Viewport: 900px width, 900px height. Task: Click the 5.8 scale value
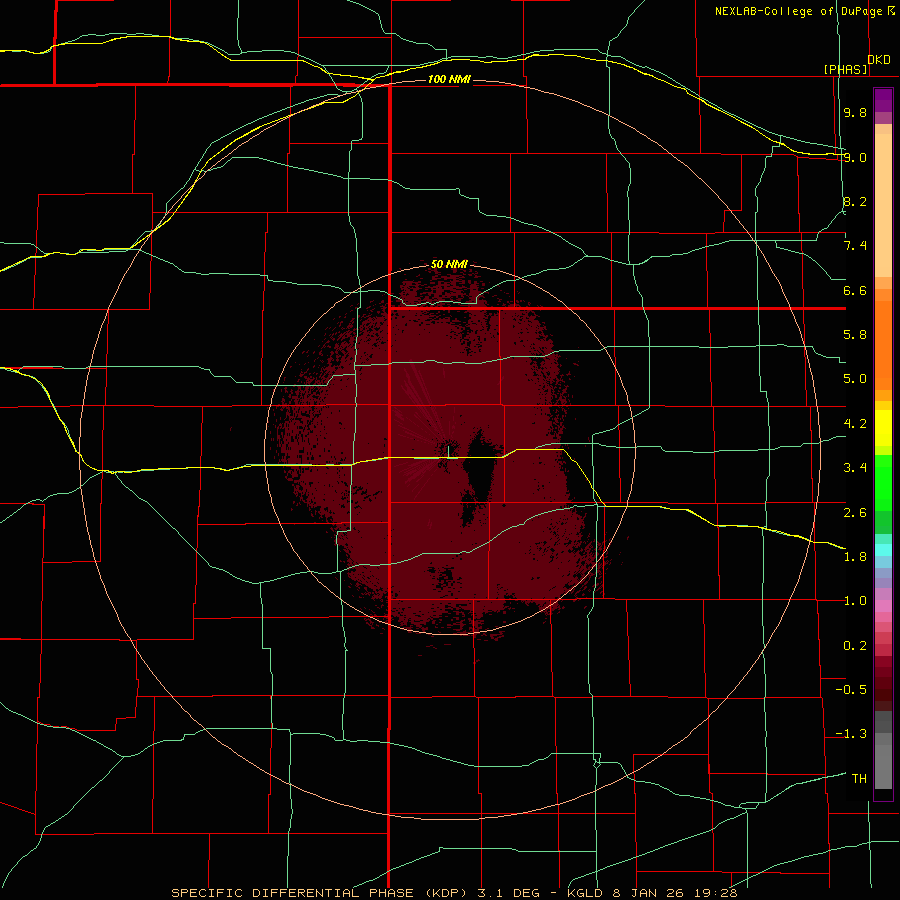point(855,335)
